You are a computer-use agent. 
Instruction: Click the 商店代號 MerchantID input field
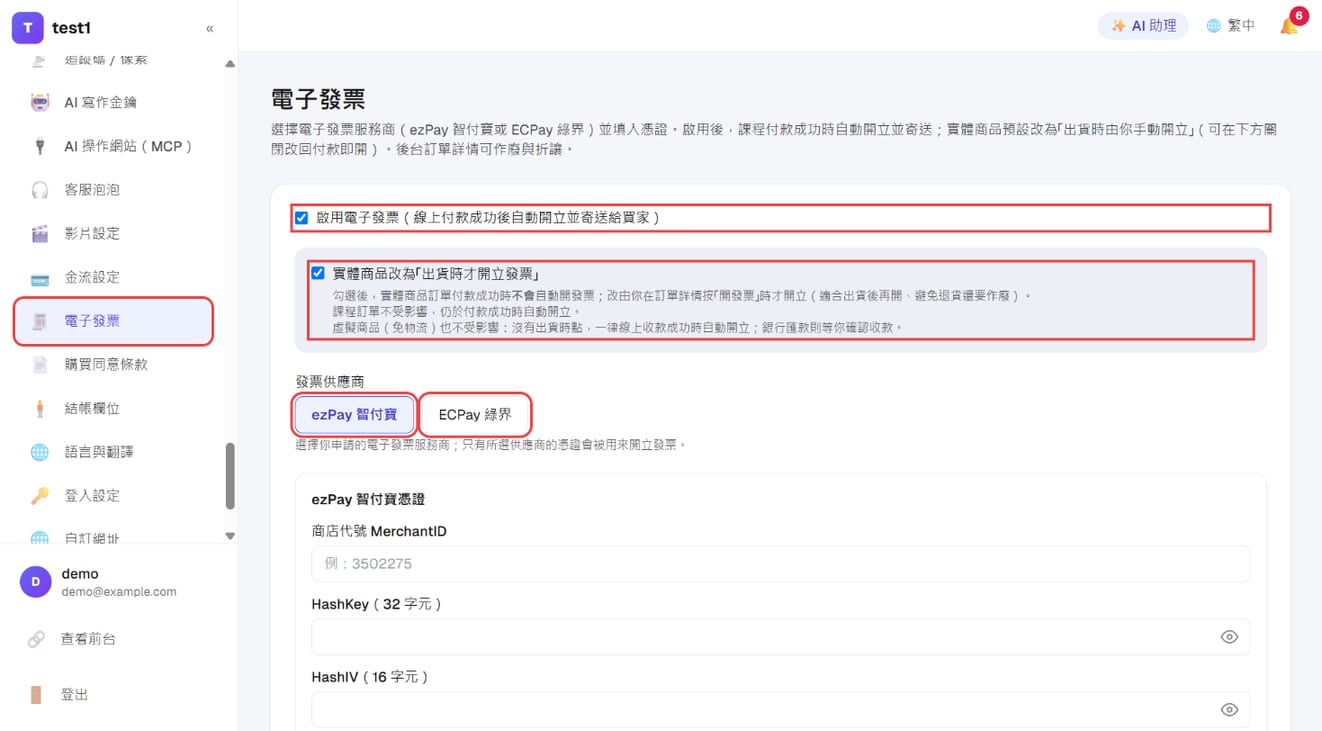780,564
